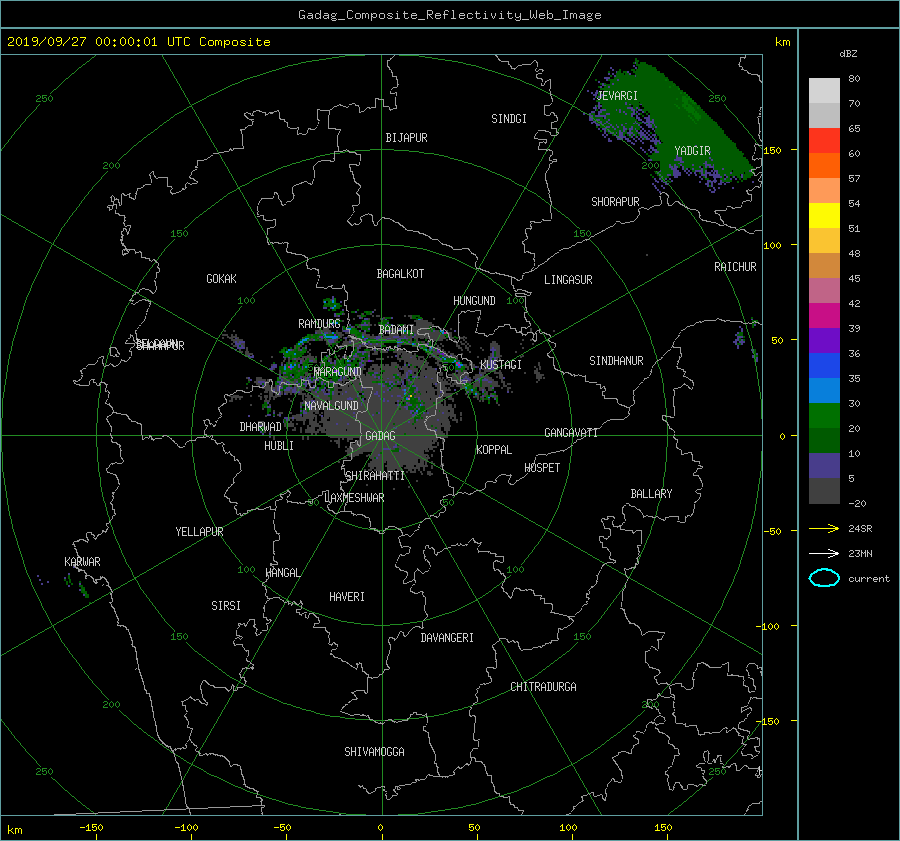Click the BIJAPUR city label
900x841 pixels.
[x=406, y=138]
